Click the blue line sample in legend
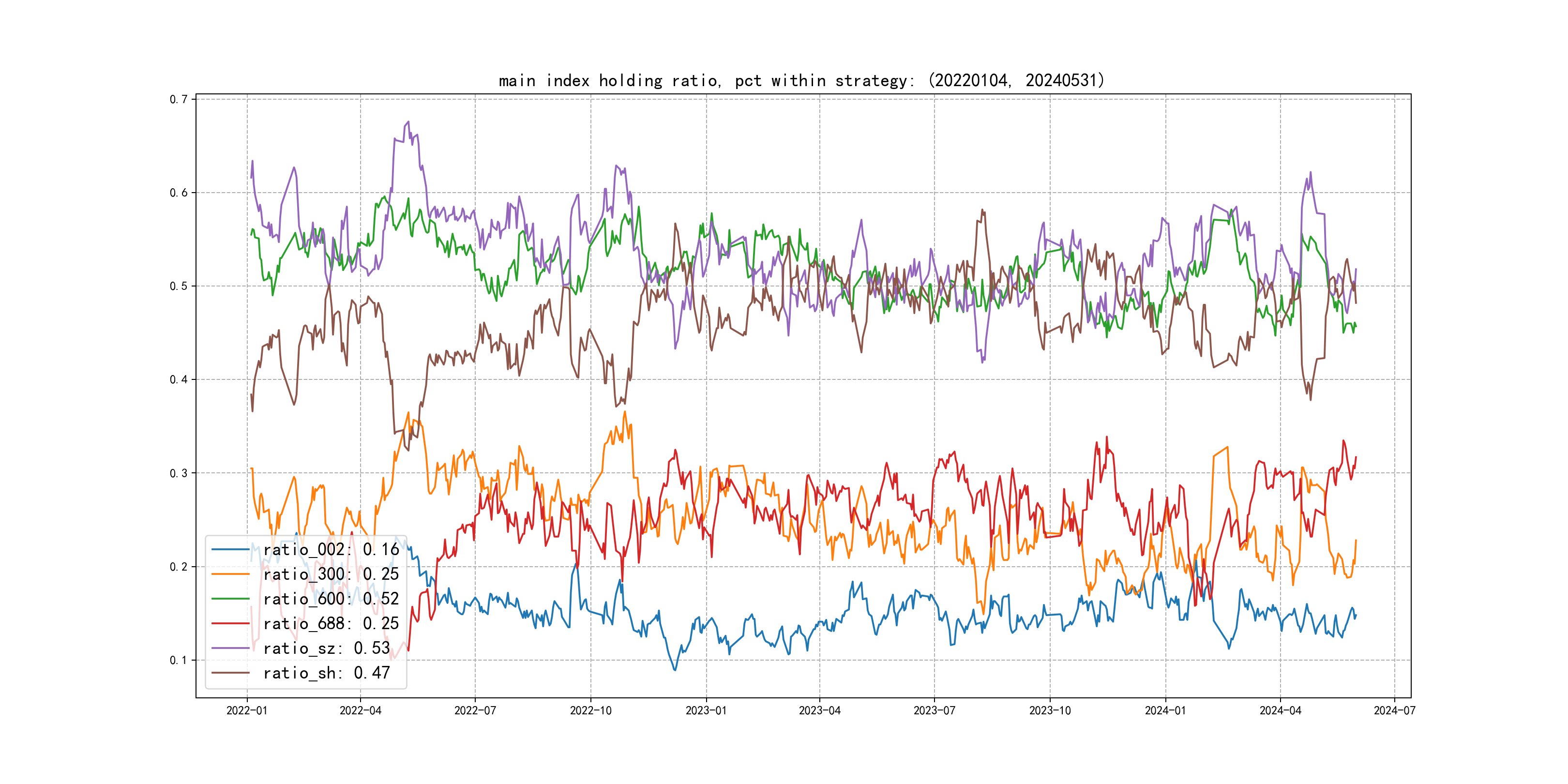The height and width of the screenshot is (784, 1568). tap(231, 550)
